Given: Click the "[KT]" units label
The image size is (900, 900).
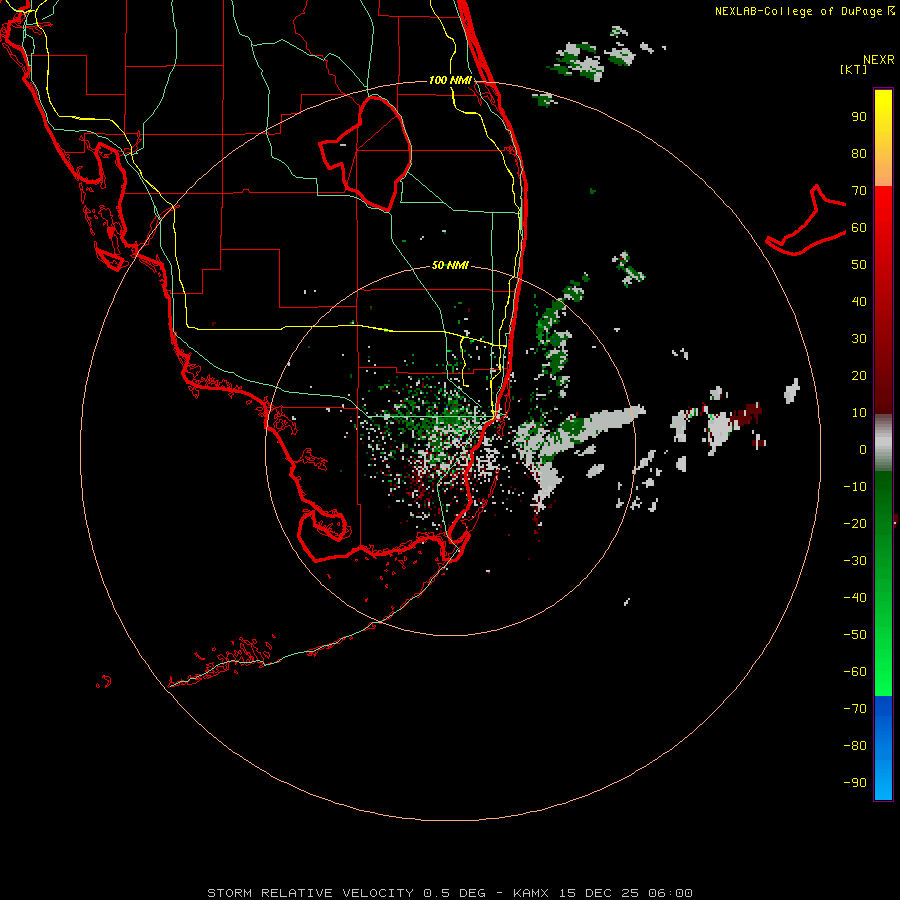Looking at the screenshot, I should coord(853,69).
